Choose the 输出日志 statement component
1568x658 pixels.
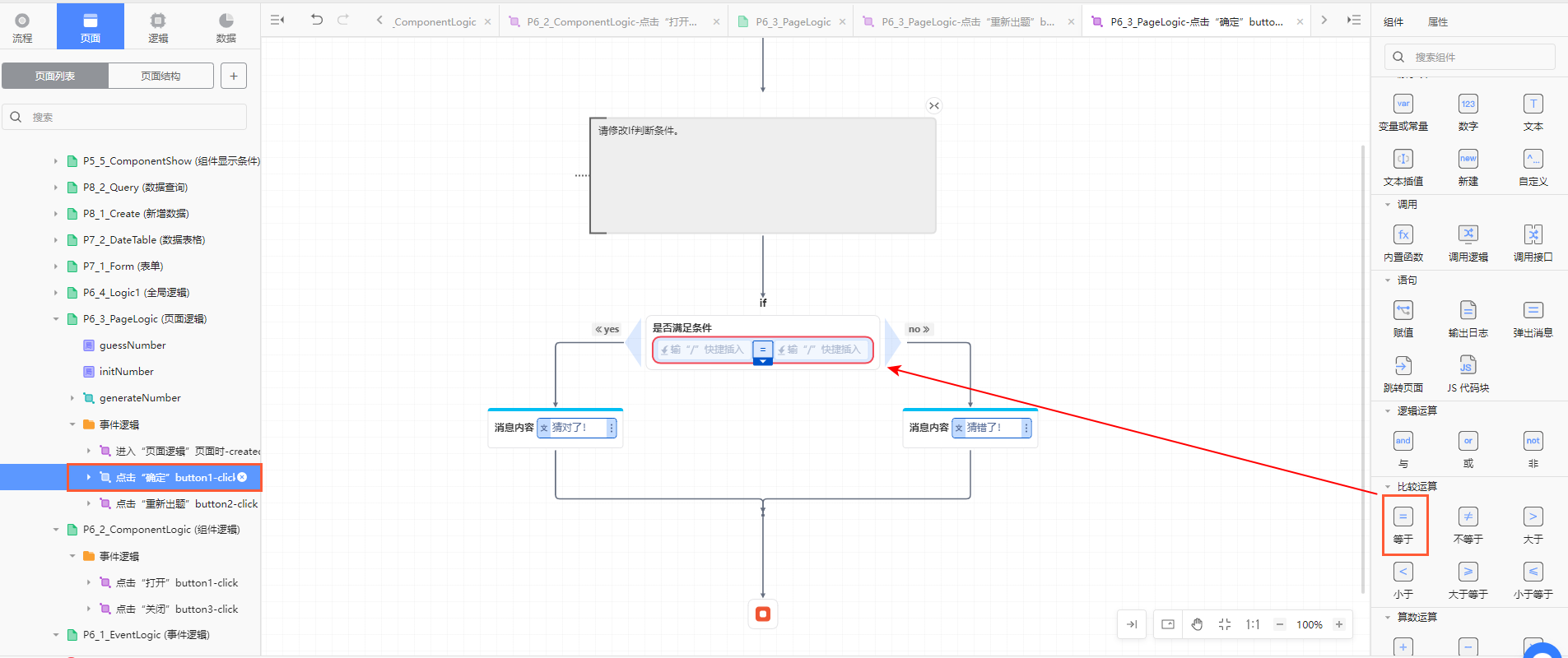click(1468, 319)
